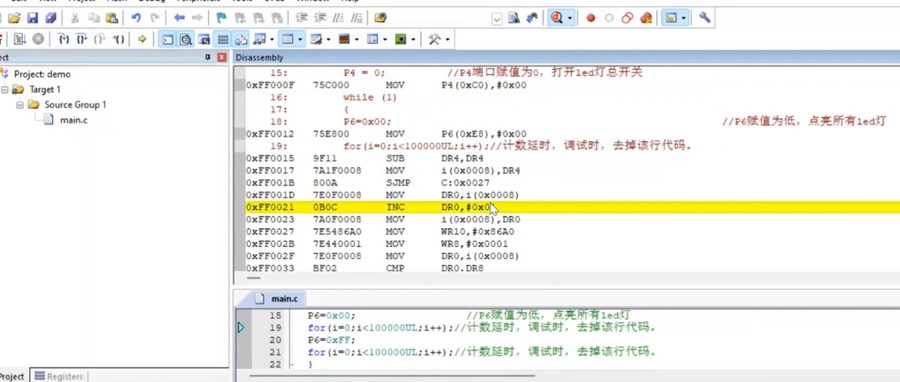Open Configuration with the wrench icon
The height and width of the screenshot is (382, 900).
coord(704,18)
